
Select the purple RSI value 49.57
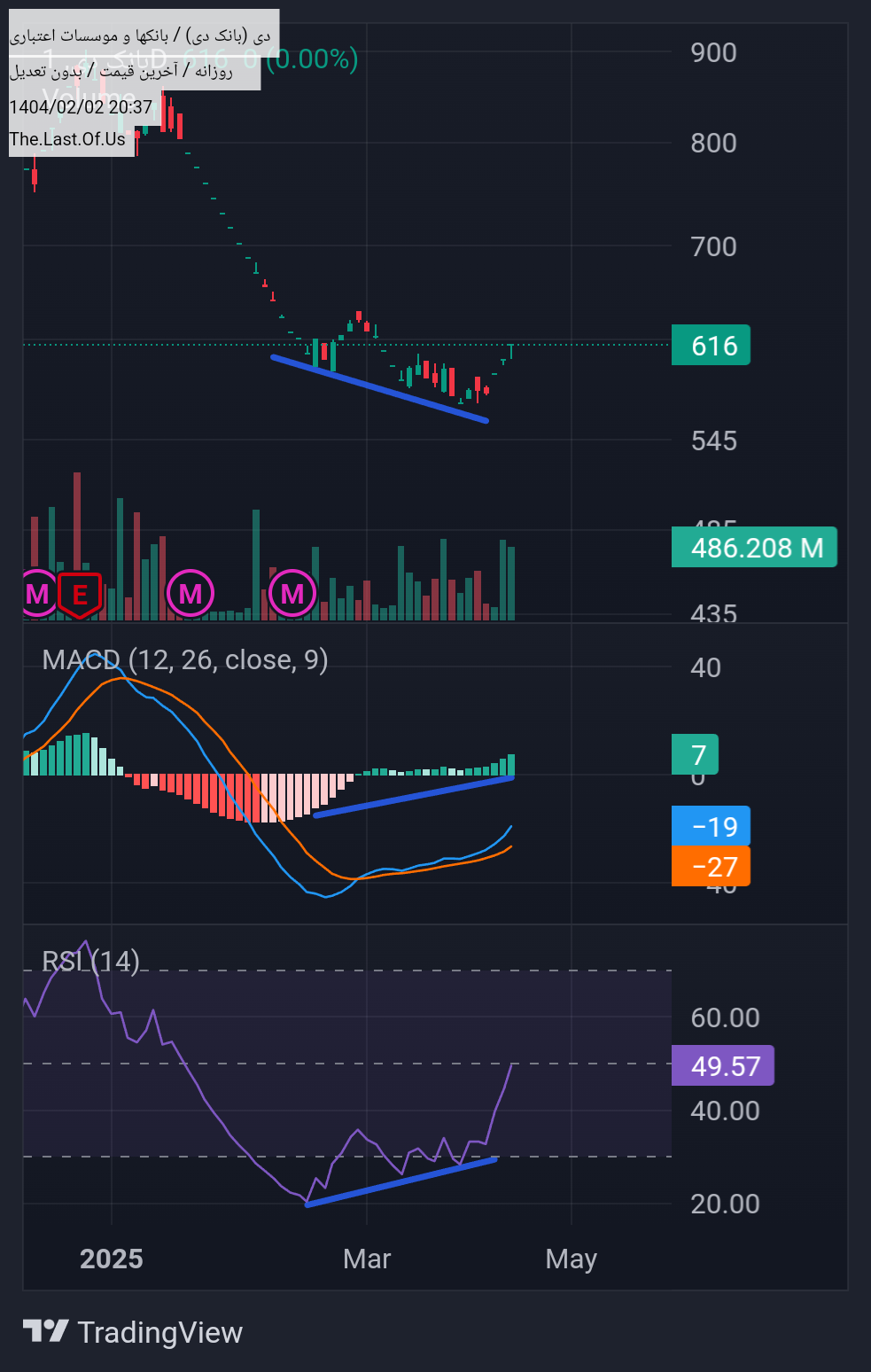click(723, 1065)
